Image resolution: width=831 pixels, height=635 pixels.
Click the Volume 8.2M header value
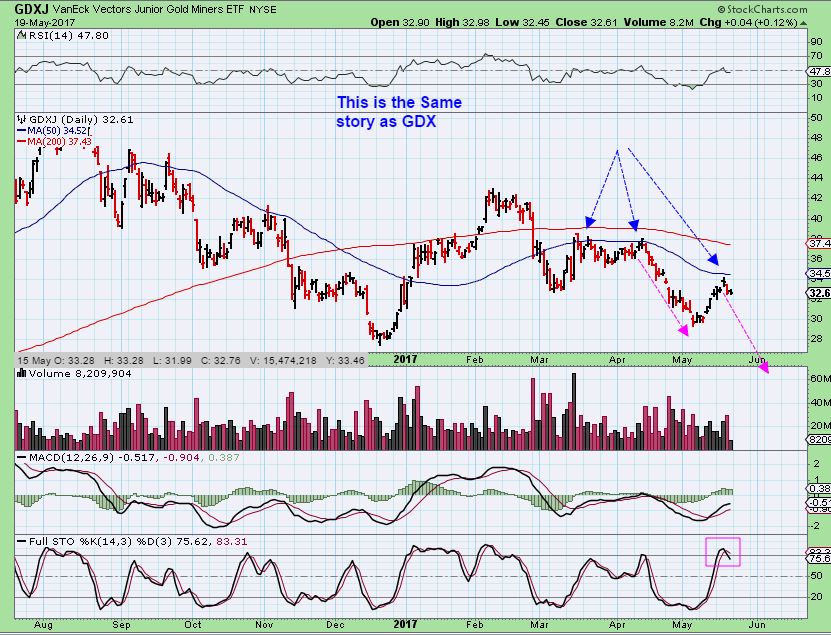pos(658,22)
